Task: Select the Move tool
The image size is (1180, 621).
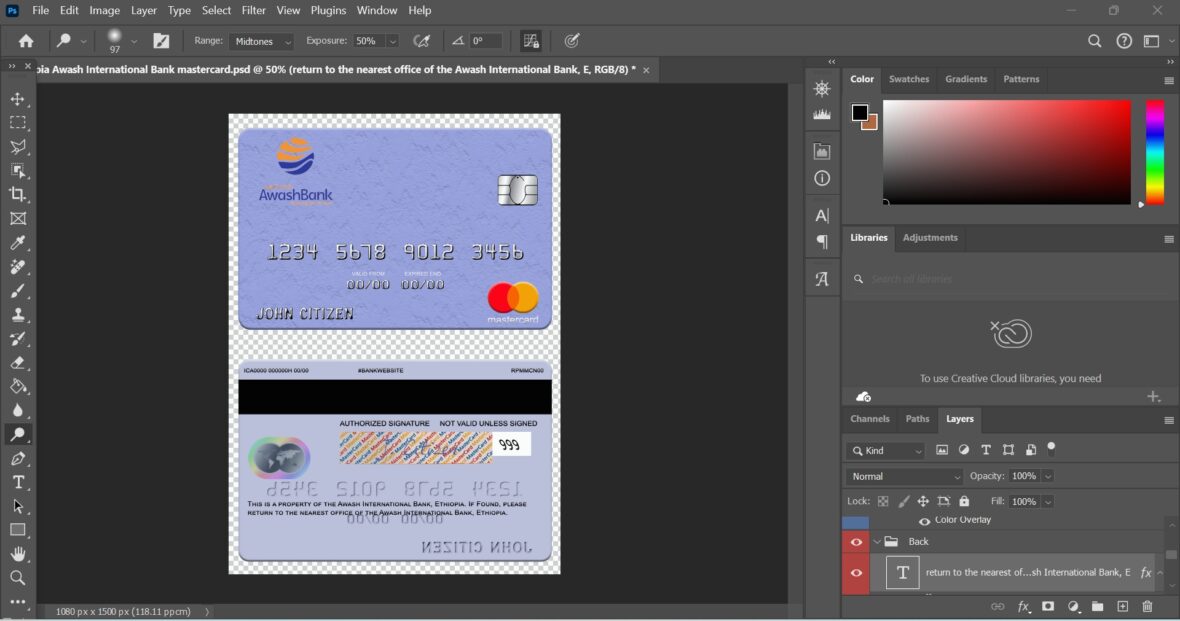Action: pos(18,99)
